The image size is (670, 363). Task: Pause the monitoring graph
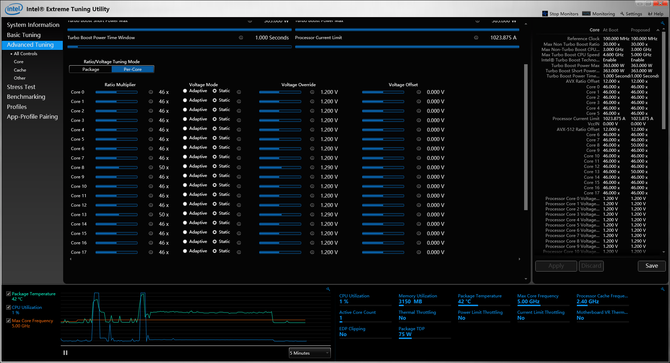(65, 353)
